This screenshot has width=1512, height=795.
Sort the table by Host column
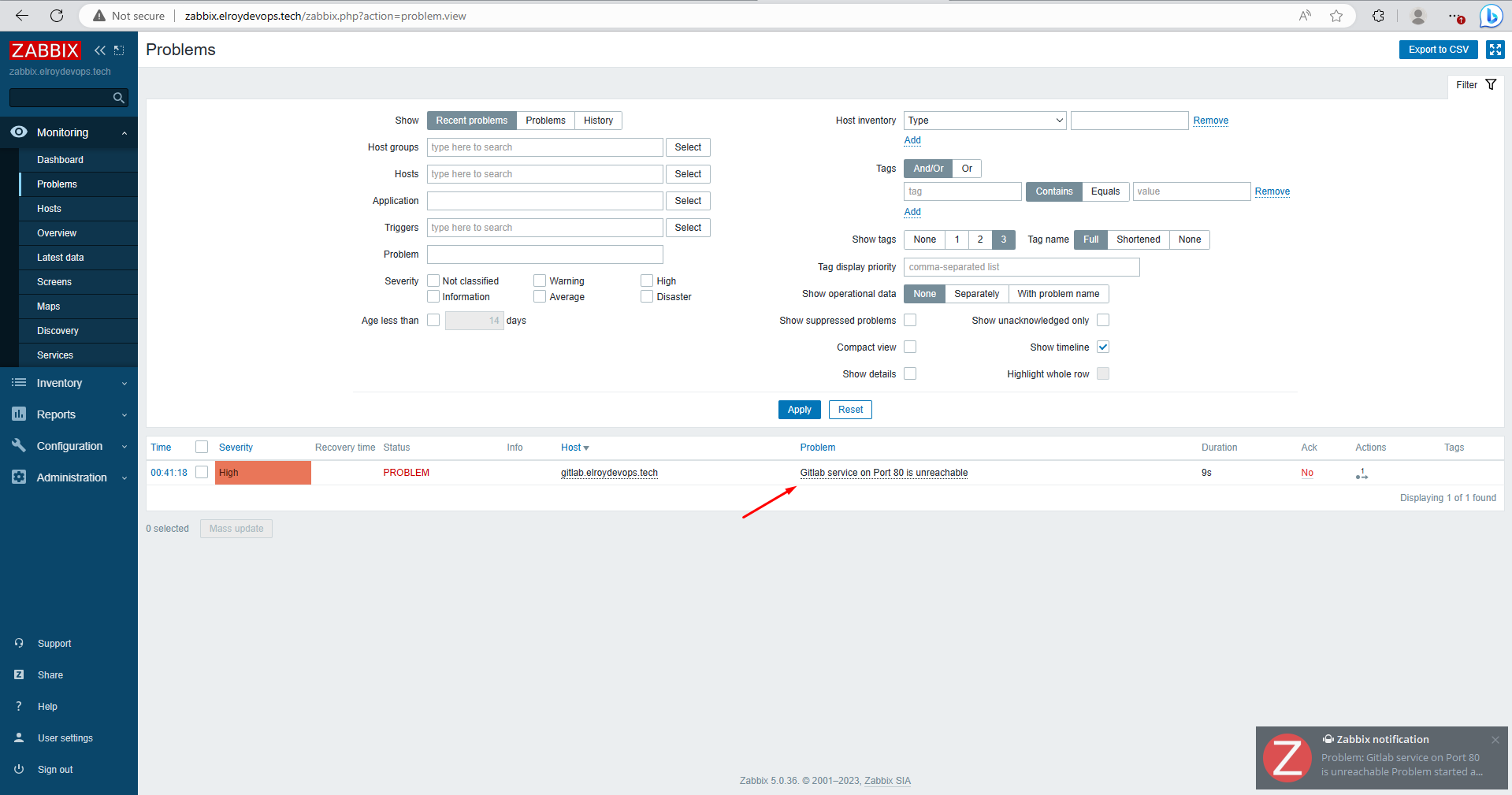pos(574,448)
